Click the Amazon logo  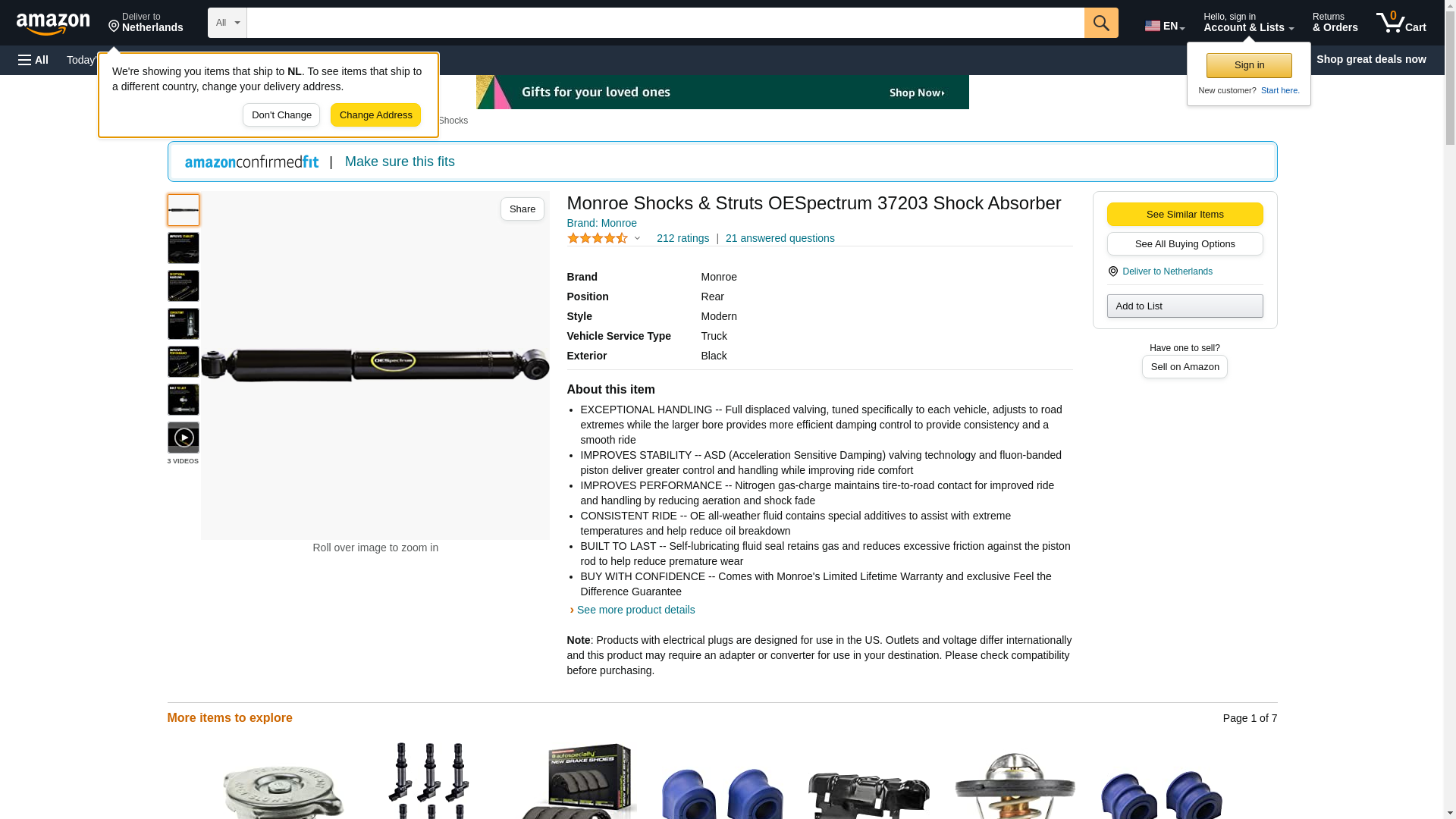click(53, 24)
